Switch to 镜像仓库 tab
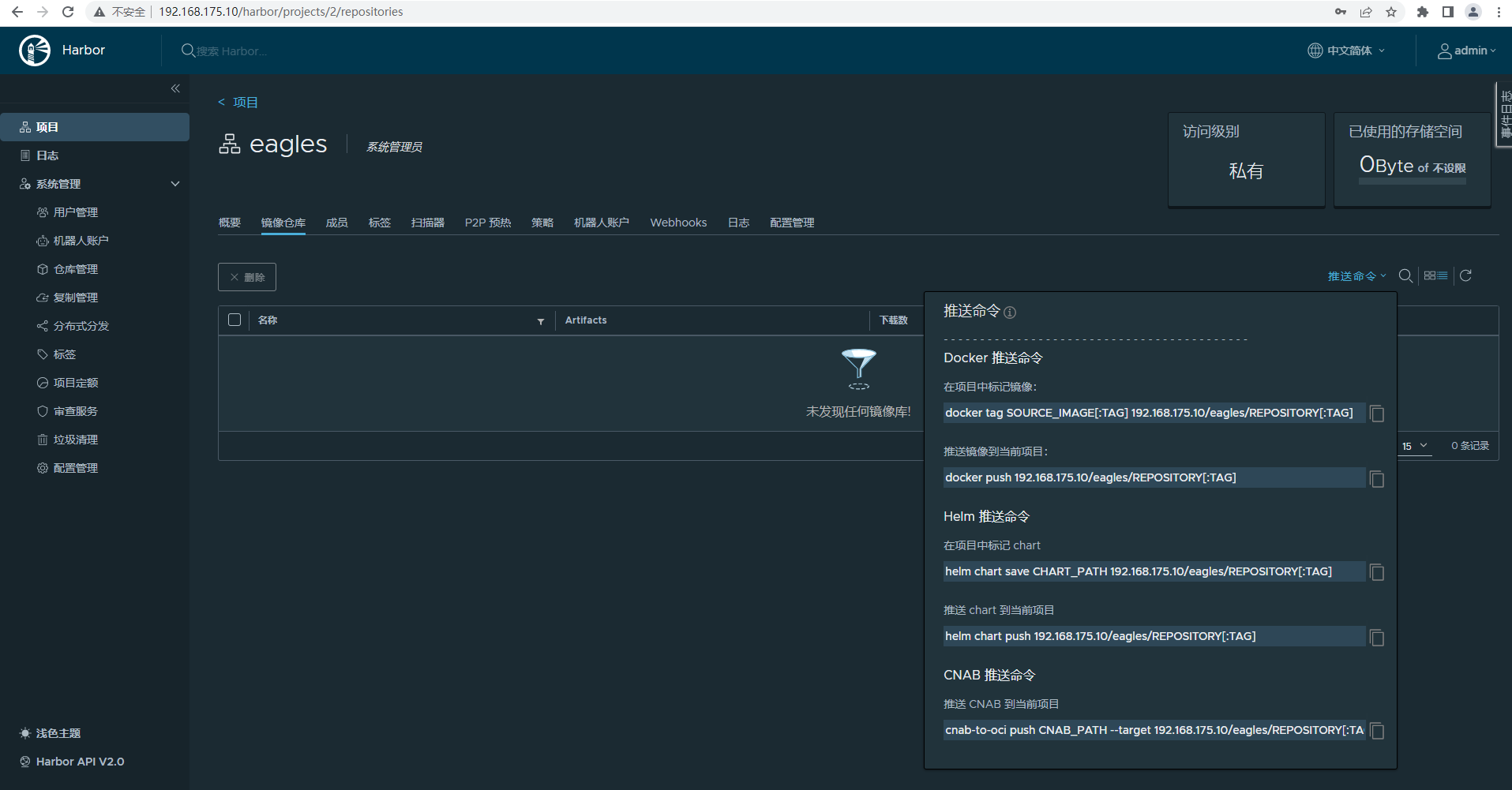This screenshot has width=1512, height=790. point(283,223)
